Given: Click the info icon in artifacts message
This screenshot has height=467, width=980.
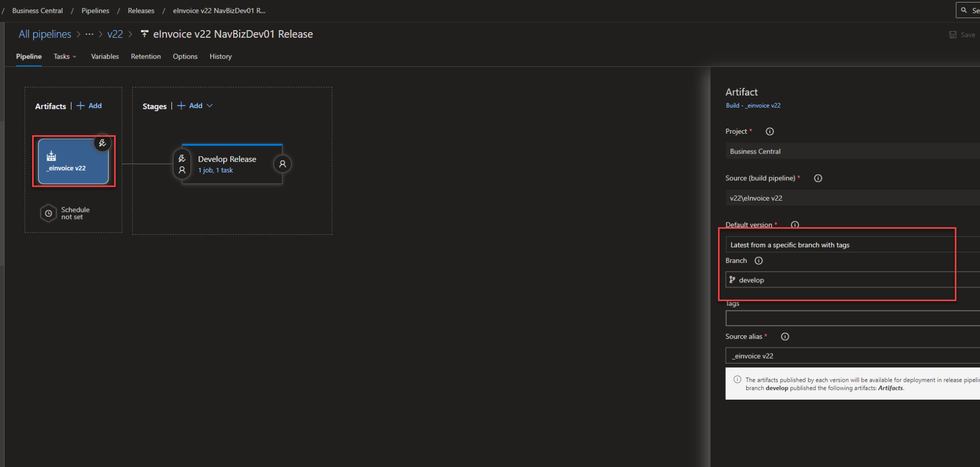Looking at the screenshot, I should point(737,379).
